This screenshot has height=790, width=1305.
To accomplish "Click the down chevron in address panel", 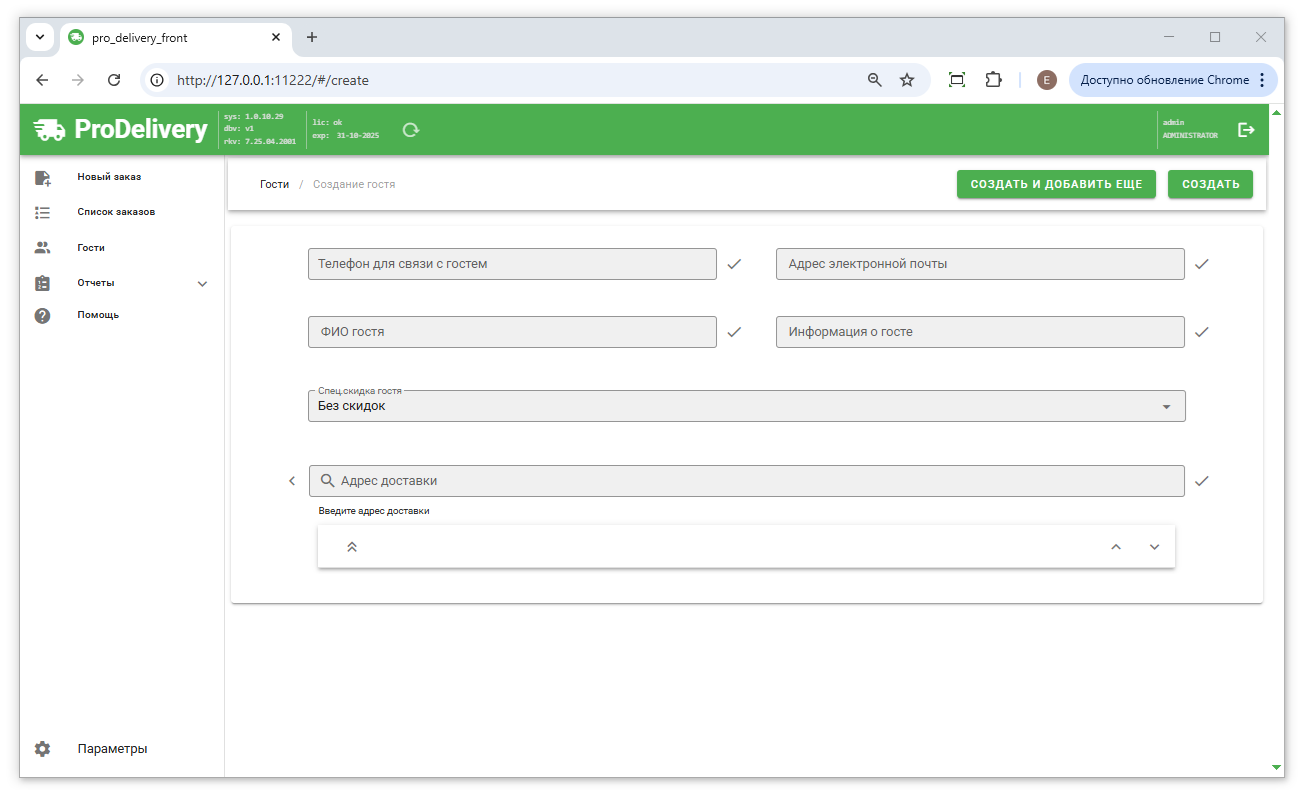I will [1154, 547].
